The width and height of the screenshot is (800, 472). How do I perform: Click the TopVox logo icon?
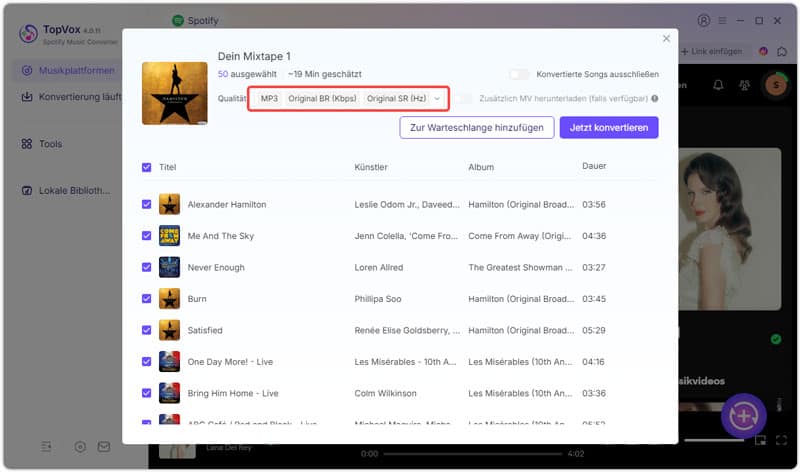tap(29, 34)
